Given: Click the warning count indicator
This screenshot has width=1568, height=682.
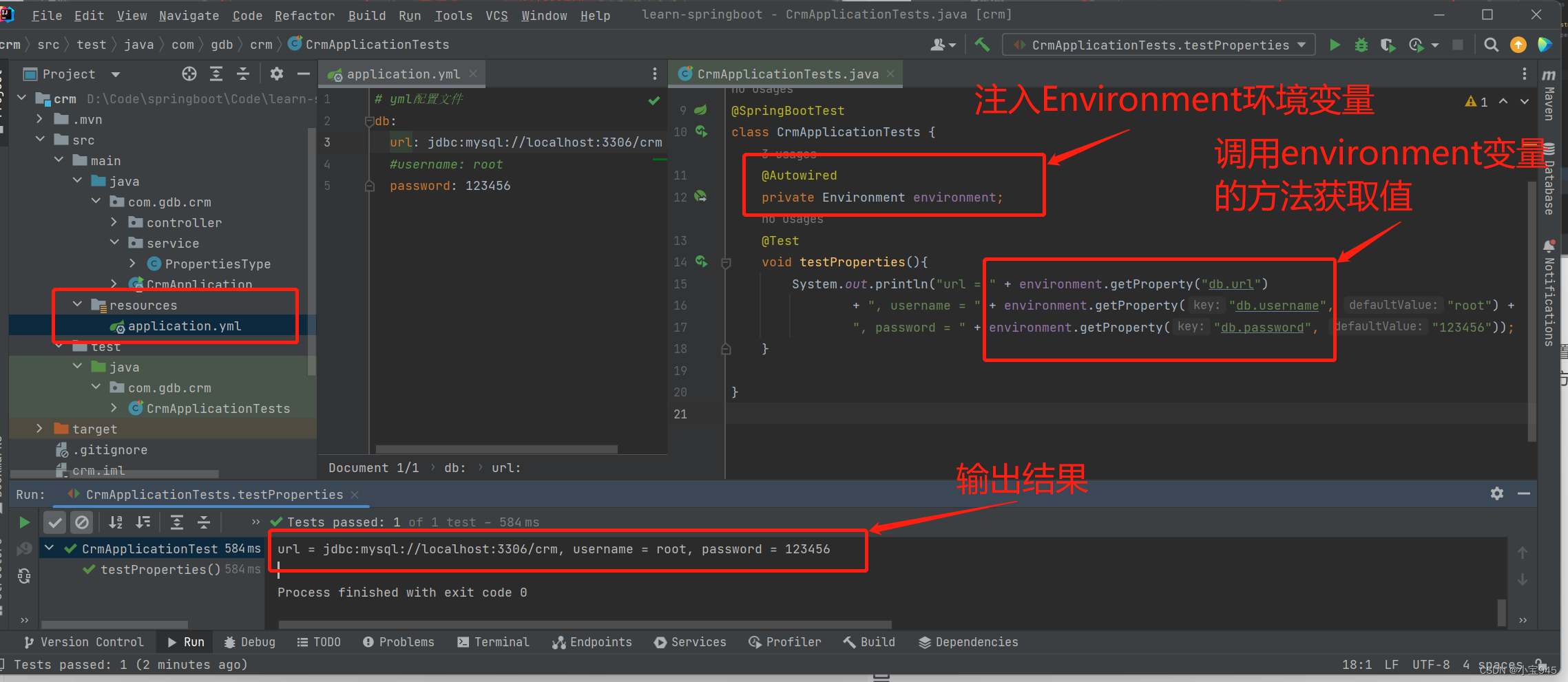Looking at the screenshot, I should pos(1476,102).
